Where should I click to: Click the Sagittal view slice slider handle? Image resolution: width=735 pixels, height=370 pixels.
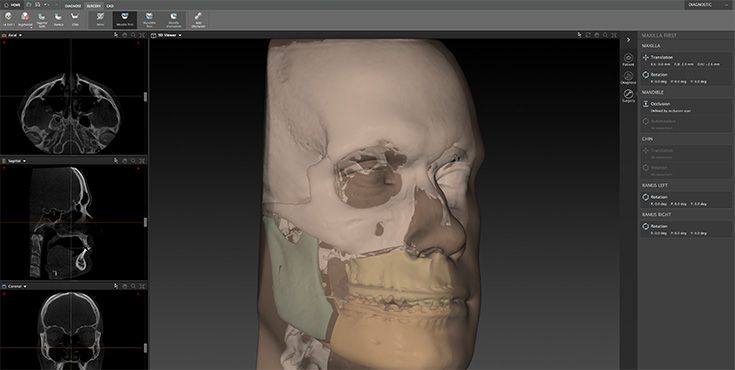click(145, 222)
